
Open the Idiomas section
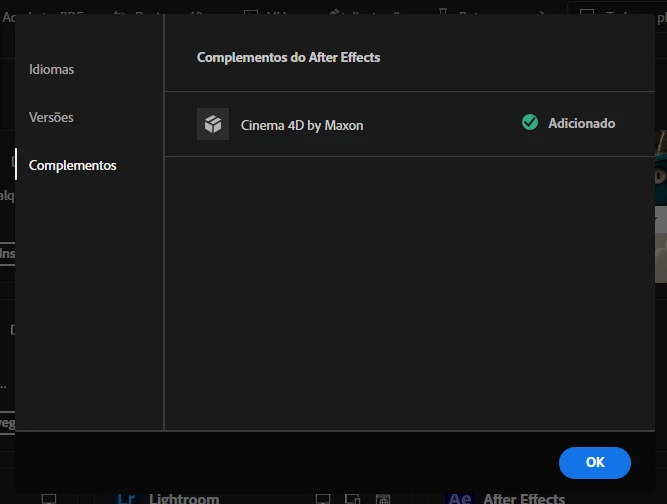tap(51, 69)
